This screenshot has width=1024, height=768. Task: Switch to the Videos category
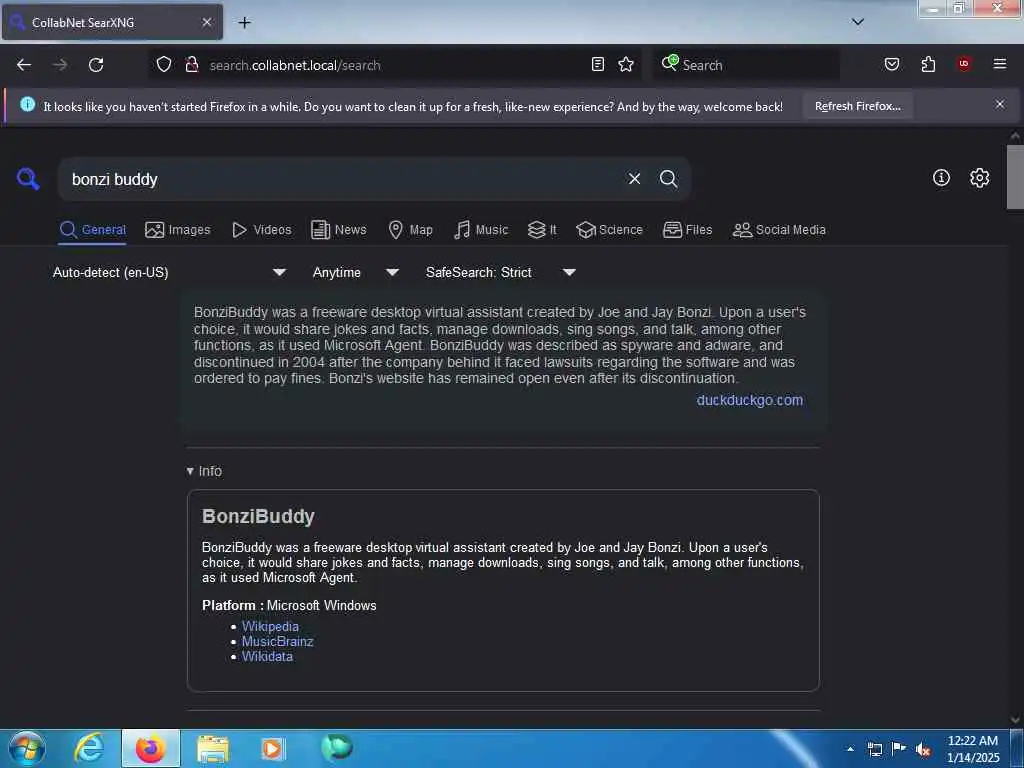click(262, 230)
